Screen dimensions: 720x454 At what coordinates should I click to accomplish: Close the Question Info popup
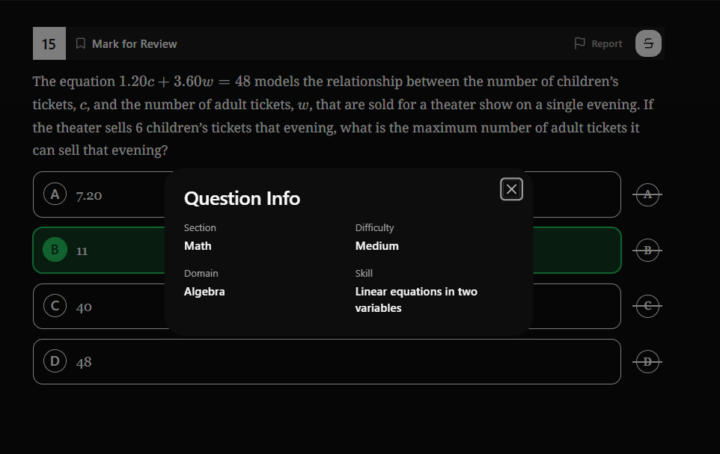tap(511, 189)
